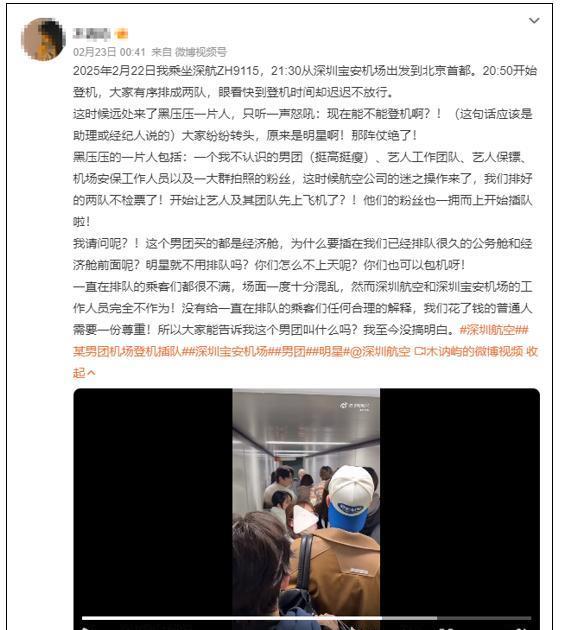563x630 pixels.
Task: Open the #深圳宝安机场# hashtag
Action: click(x=230, y=352)
